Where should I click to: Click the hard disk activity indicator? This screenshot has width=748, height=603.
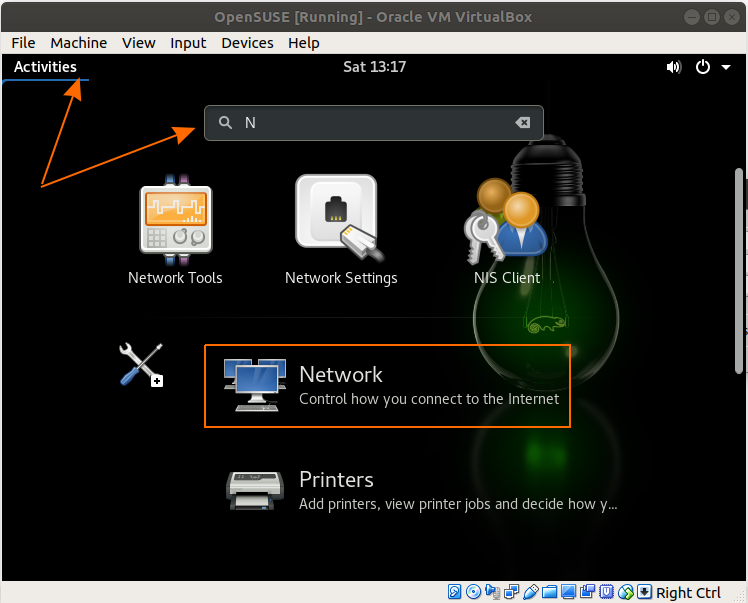point(454,592)
